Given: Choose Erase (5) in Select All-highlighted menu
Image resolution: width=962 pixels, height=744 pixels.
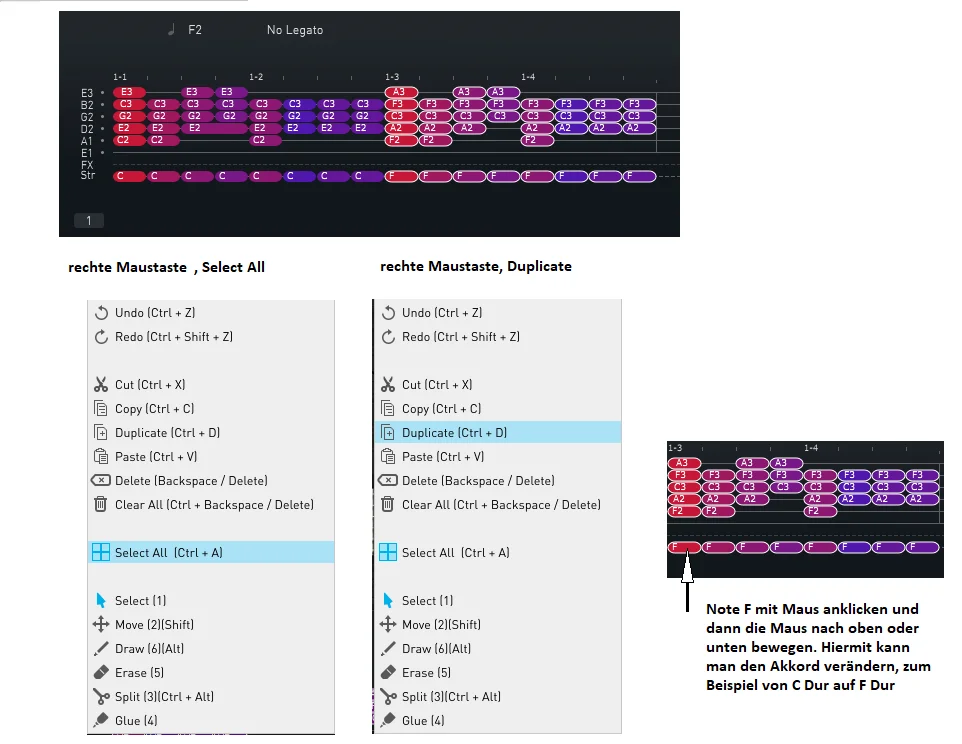Looking at the screenshot, I should [x=139, y=673].
